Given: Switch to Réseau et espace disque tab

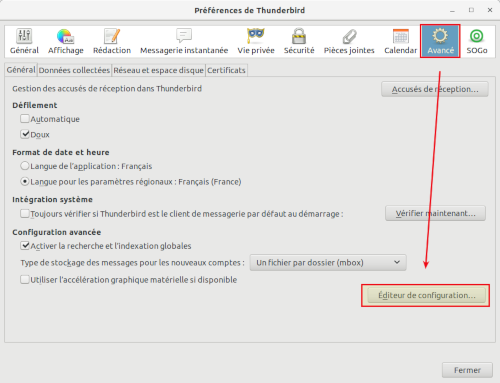Looking at the screenshot, I should [x=158, y=70].
